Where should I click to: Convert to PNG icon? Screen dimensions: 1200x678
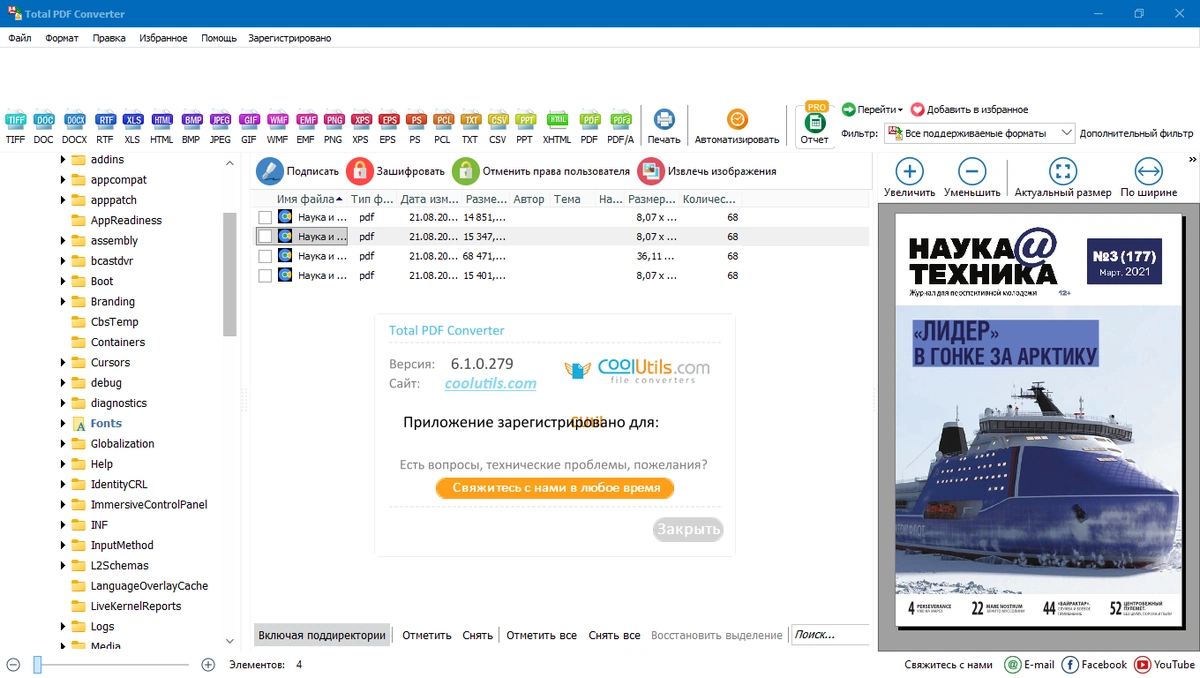pyautogui.click(x=333, y=126)
